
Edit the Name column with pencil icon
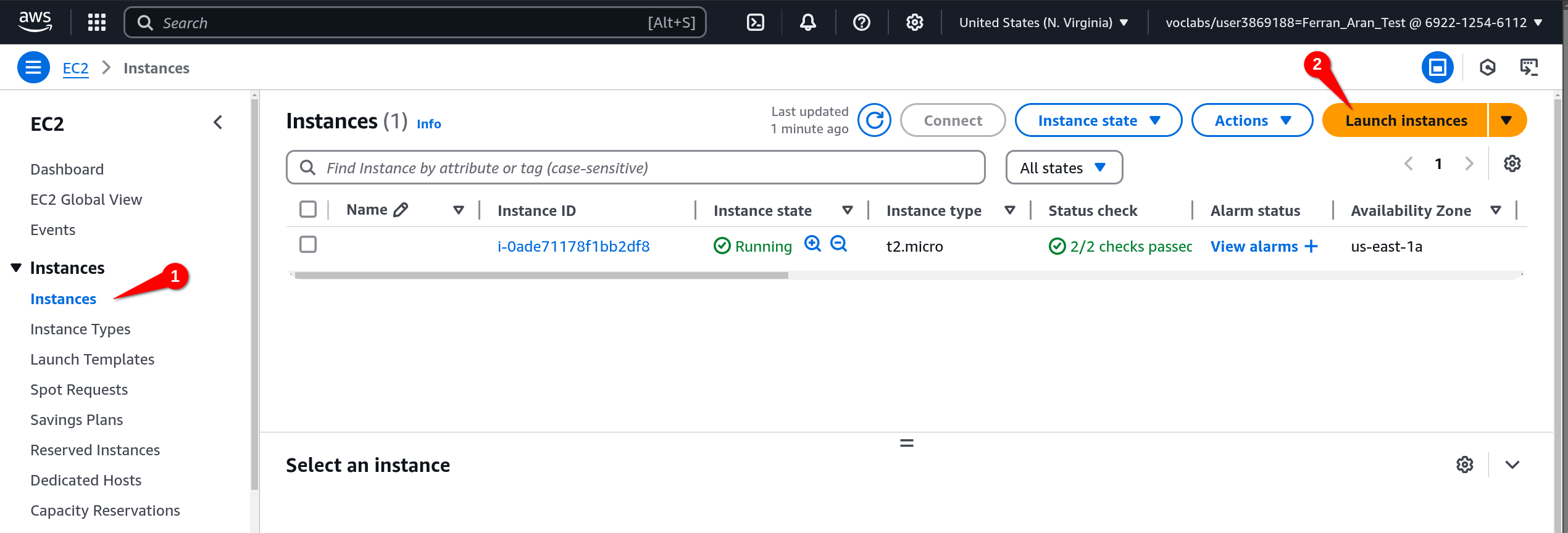[x=401, y=210]
